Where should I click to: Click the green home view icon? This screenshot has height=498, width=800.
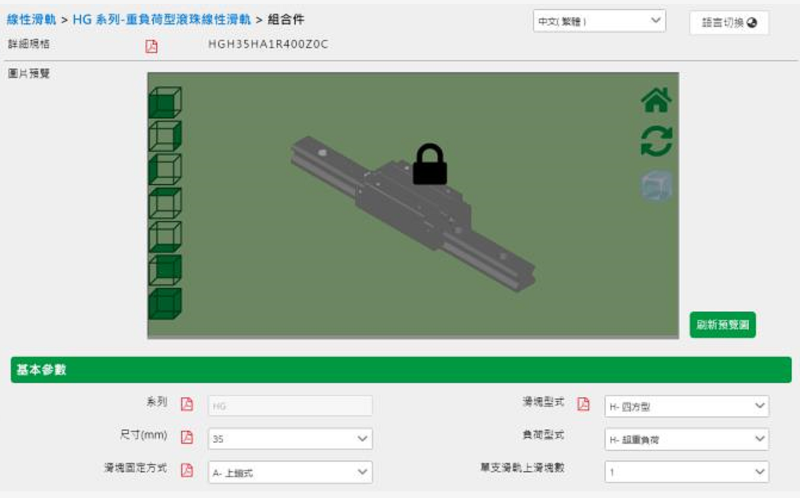[656, 100]
